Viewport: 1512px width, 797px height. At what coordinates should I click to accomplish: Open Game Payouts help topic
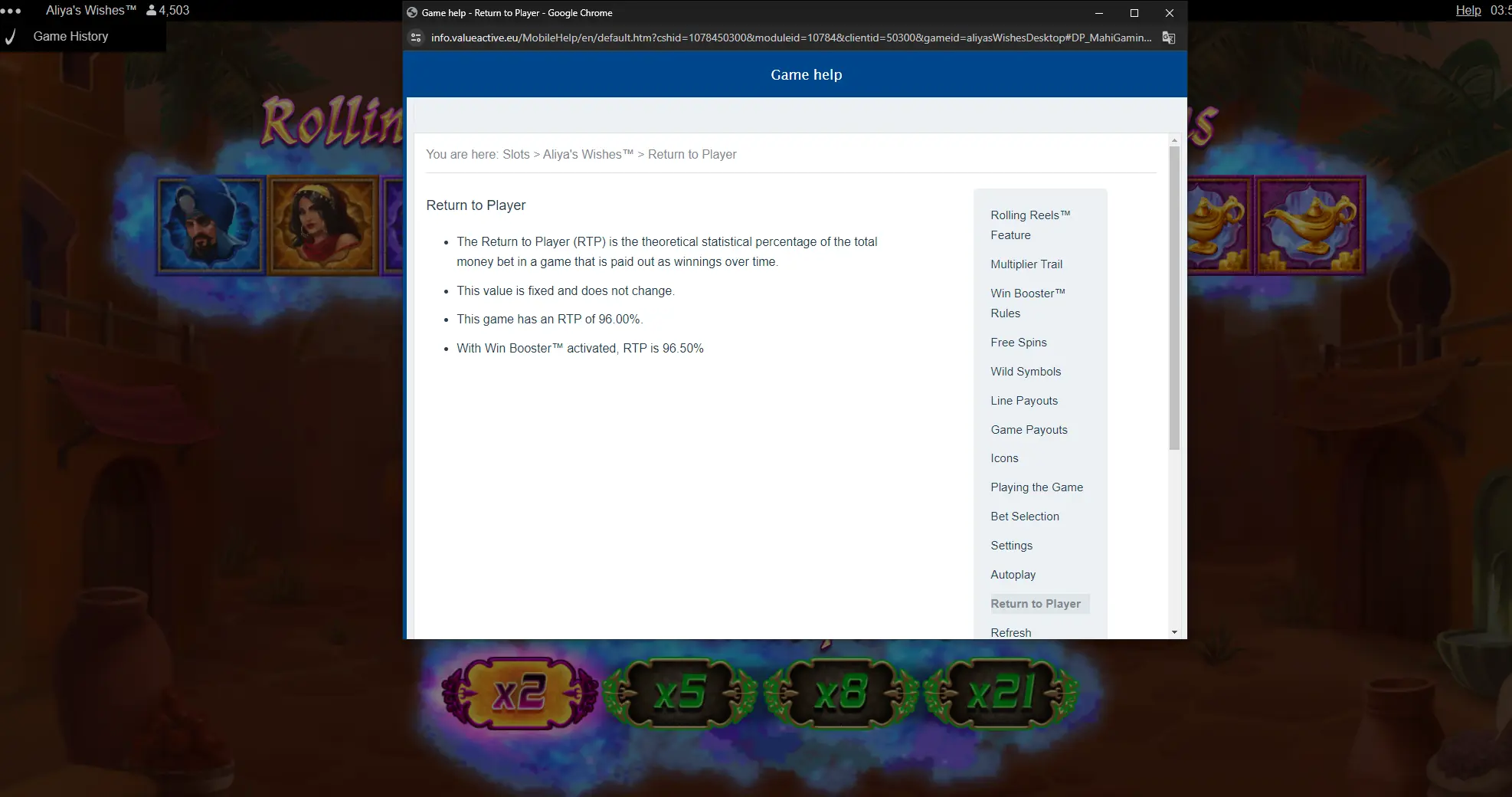point(1029,430)
